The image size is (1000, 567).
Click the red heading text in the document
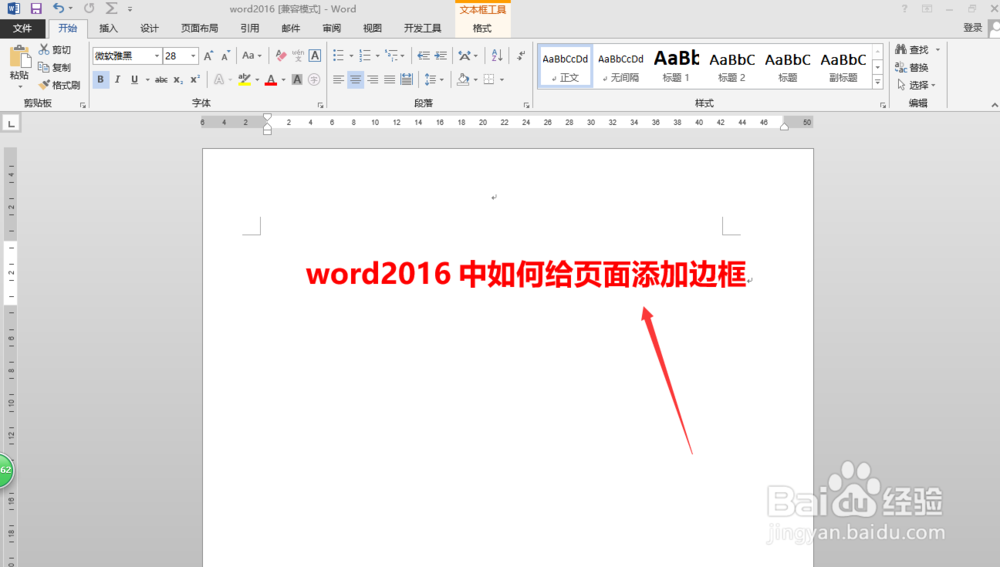coord(526,274)
